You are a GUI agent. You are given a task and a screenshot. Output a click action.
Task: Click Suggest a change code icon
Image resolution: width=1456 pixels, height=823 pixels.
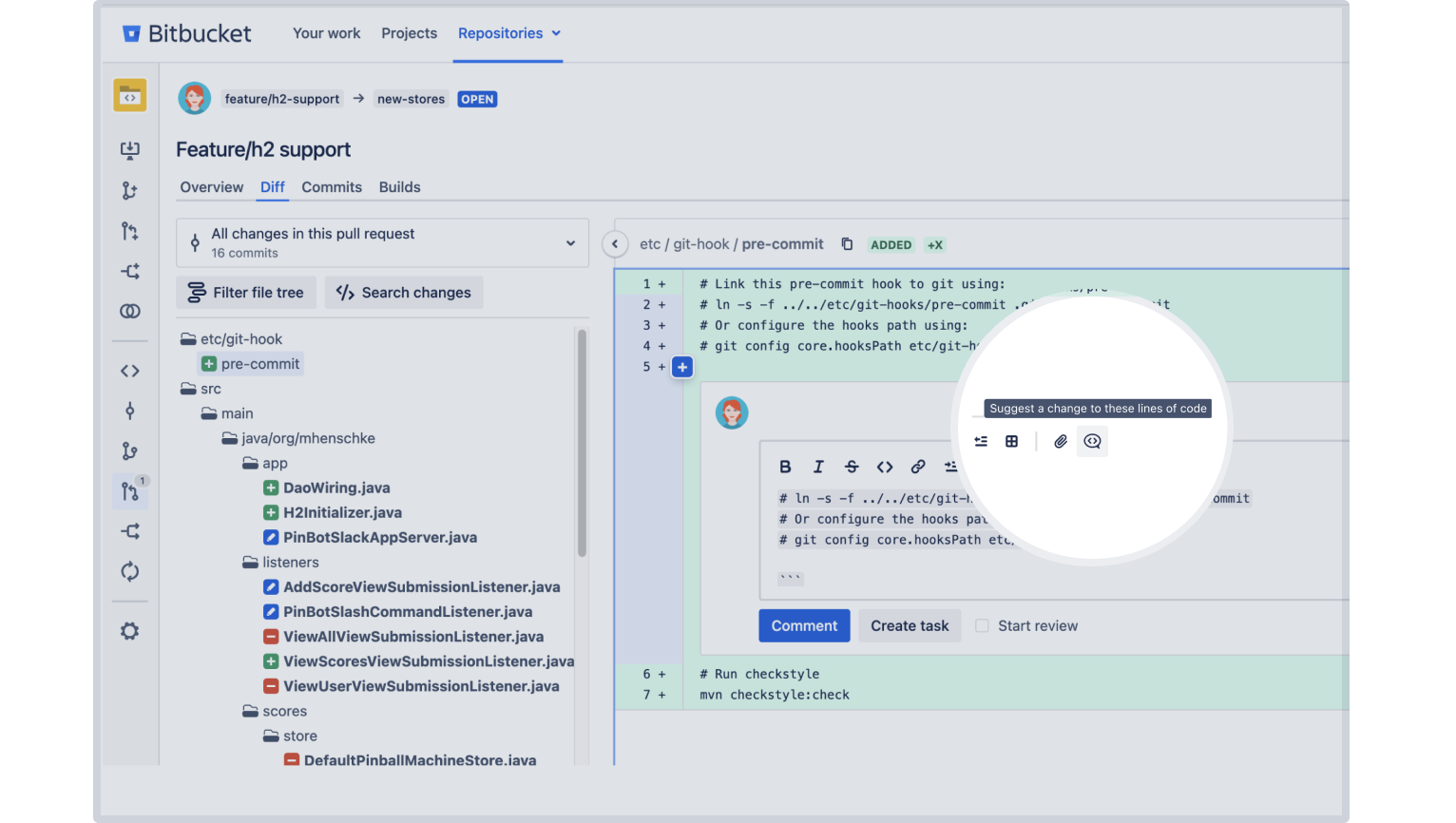[x=1092, y=441]
